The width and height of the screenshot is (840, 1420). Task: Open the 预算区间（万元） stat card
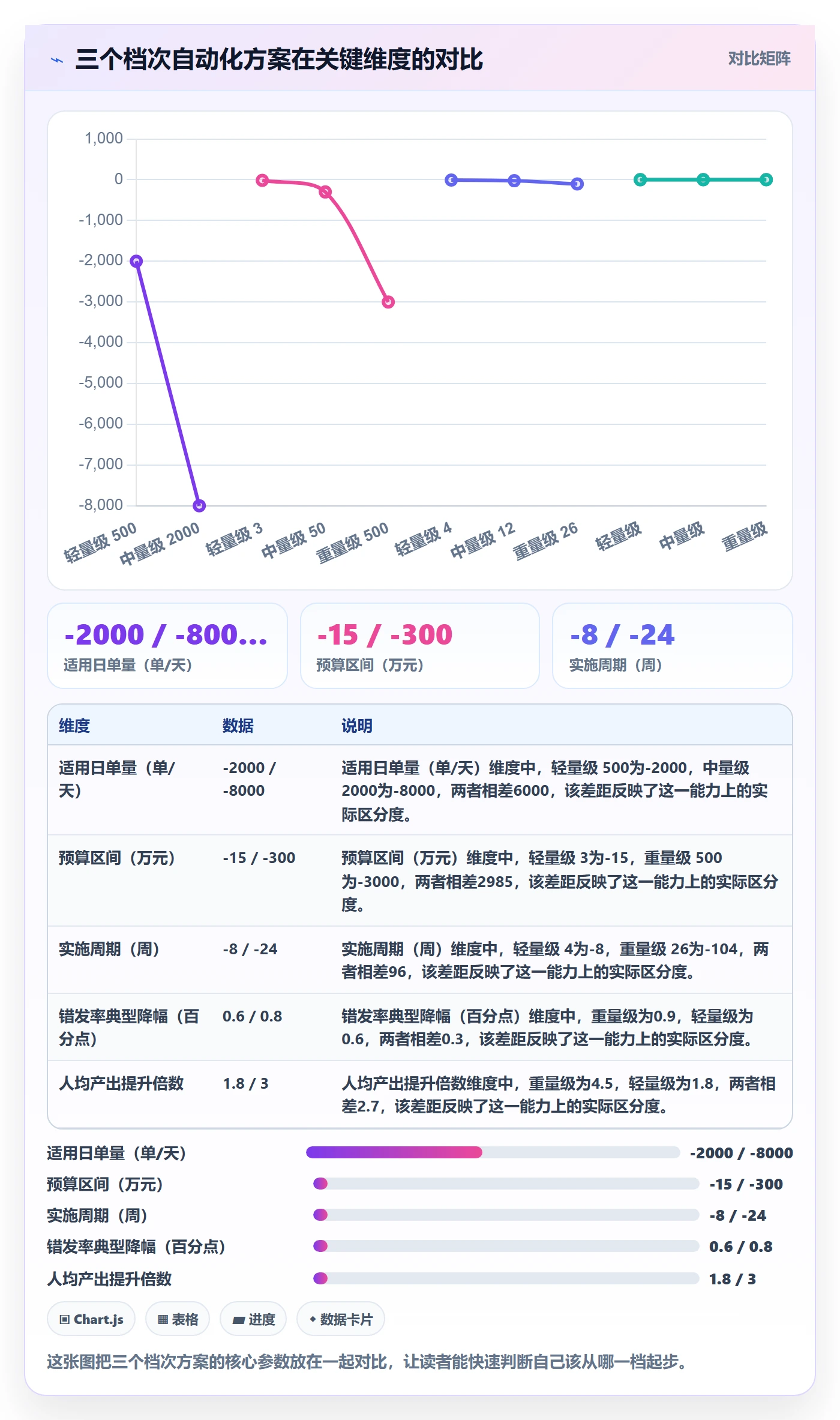click(x=420, y=646)
